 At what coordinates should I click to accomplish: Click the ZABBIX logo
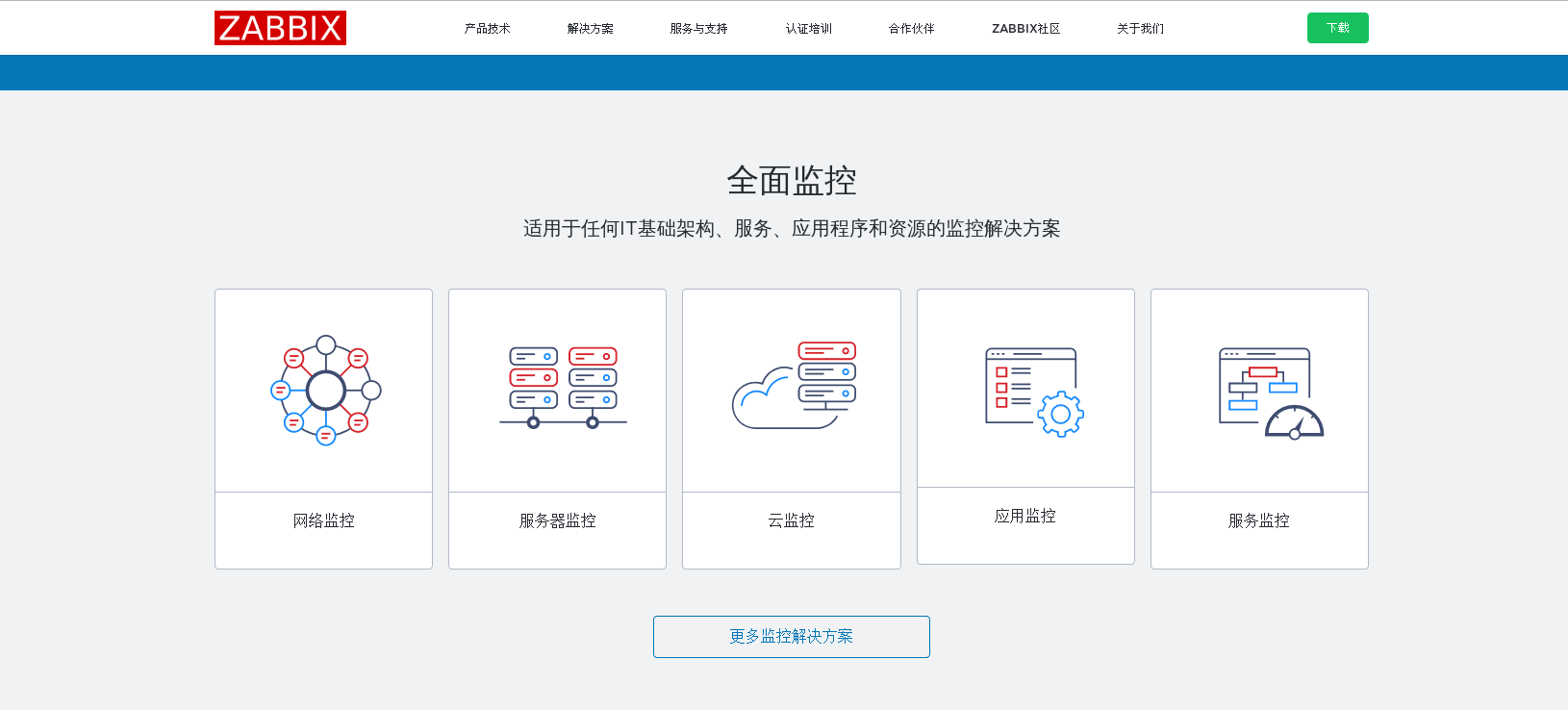coord(280,28)
